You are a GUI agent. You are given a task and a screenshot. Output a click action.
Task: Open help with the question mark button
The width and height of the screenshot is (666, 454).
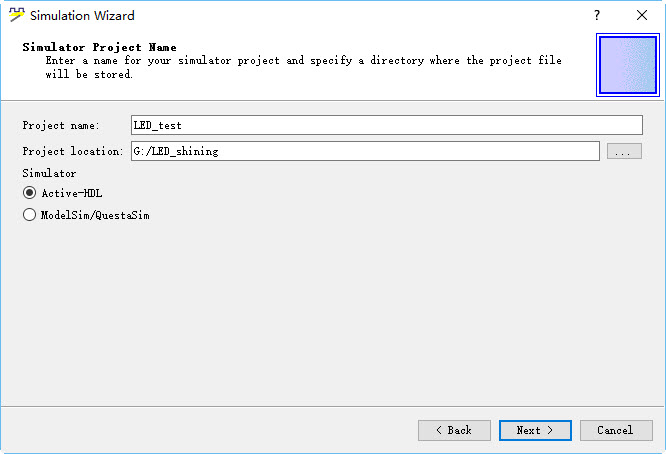[597, 15]
